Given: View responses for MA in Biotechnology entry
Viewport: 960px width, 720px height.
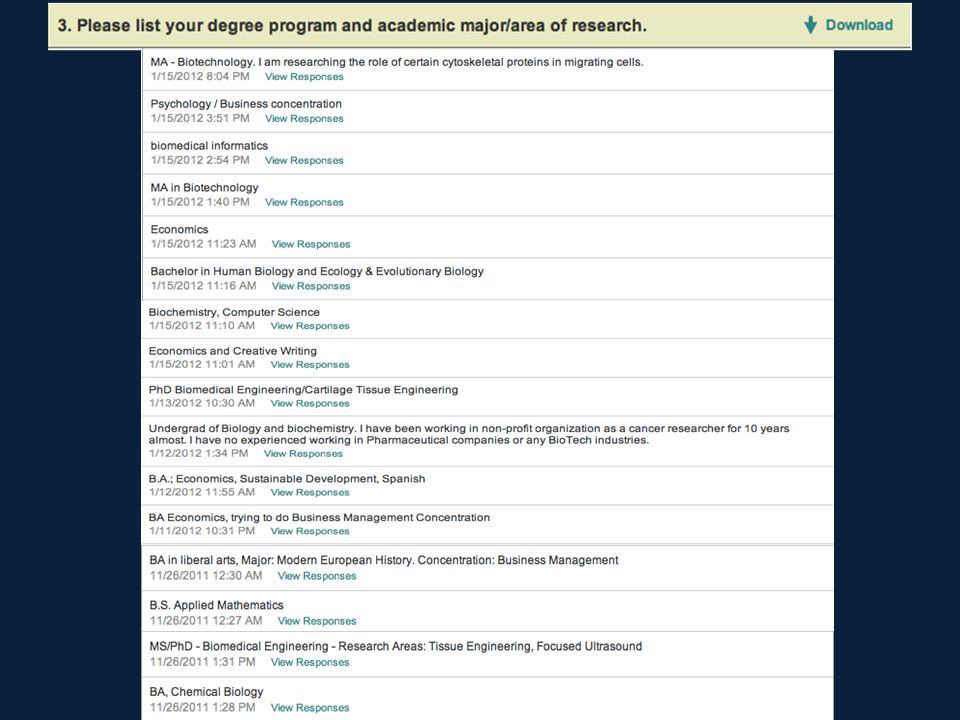Looking at the screenshot, I should 304,202.
